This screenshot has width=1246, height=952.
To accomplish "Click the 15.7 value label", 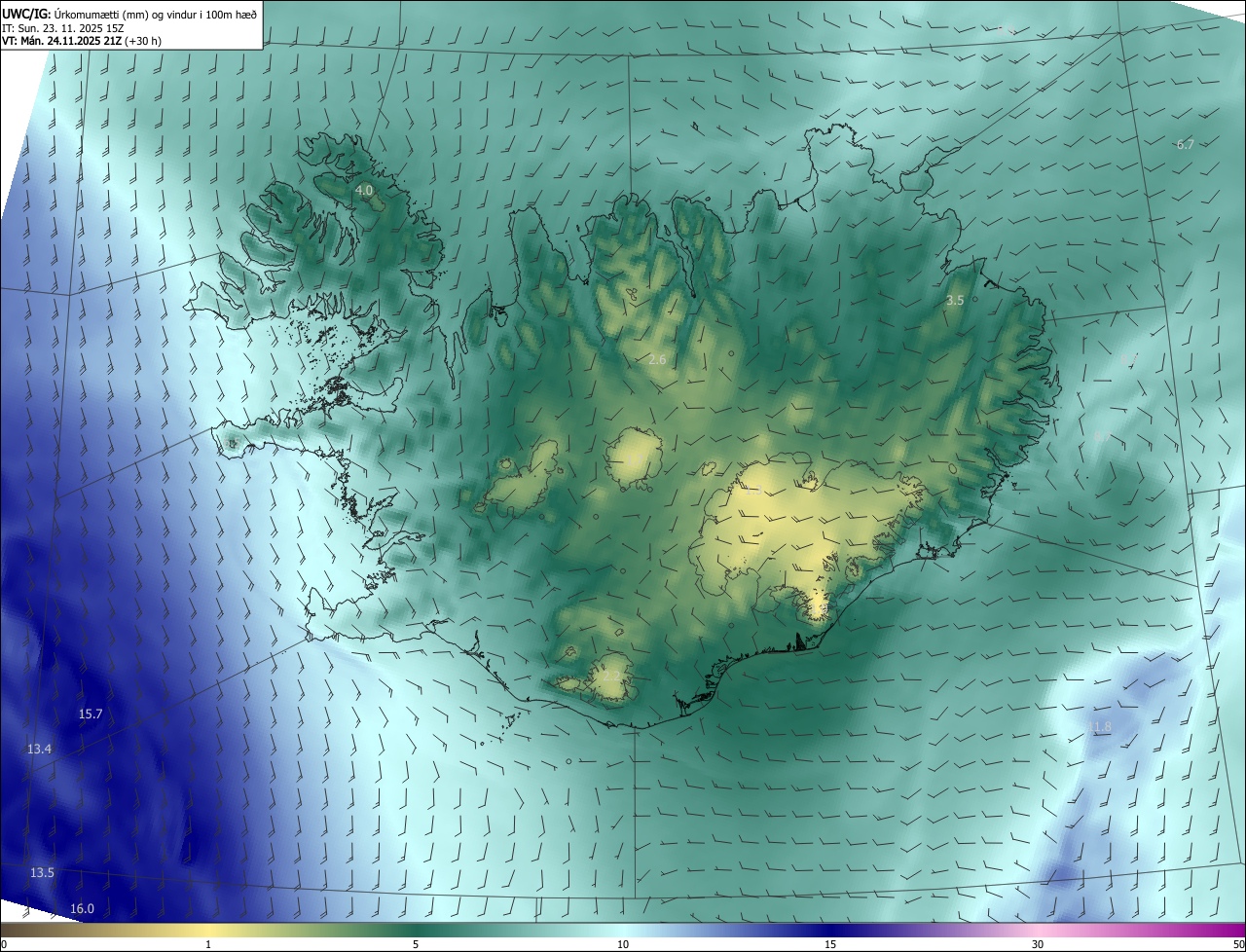I will 91,714.
